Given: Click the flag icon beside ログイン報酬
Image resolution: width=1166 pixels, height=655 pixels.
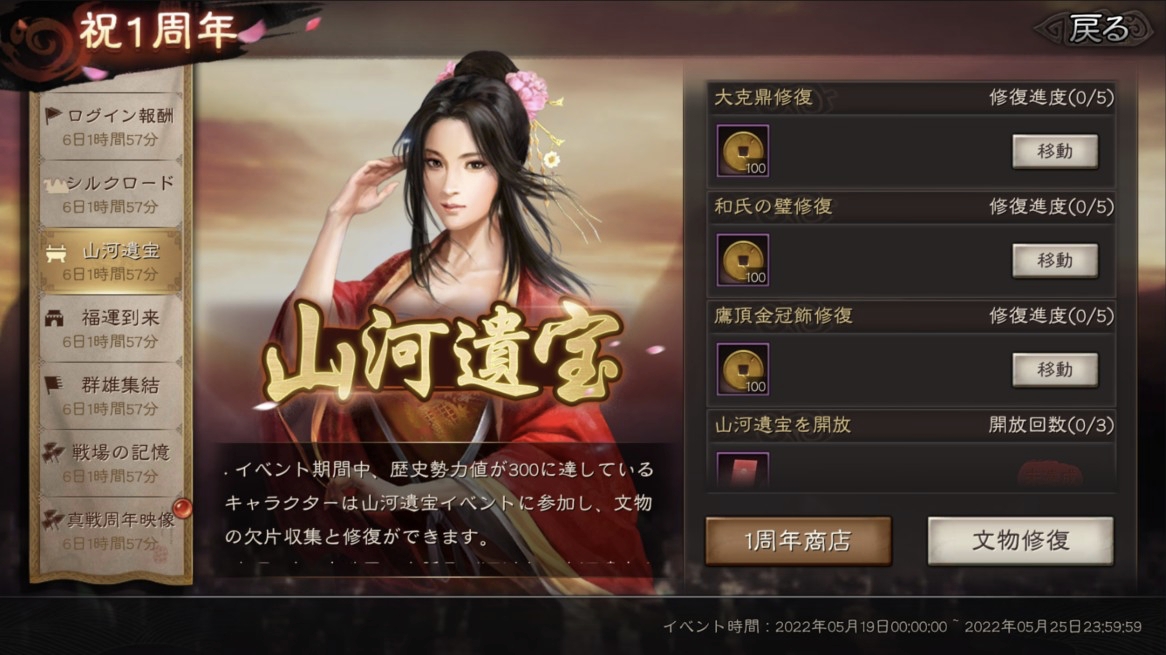Looking at the screenshot, I should point(52,115).
